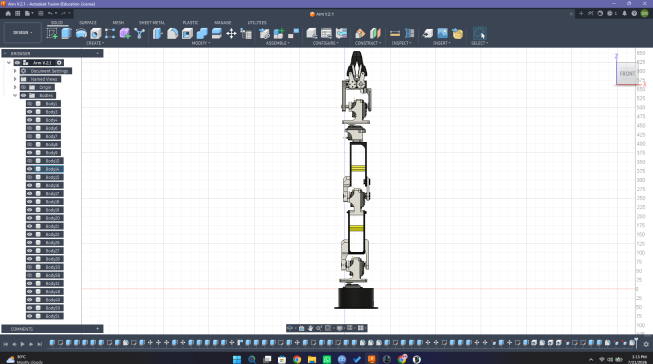The height and width of the screenshot is (364, 653).
Task: Select the Revolve tool
Action: [x=81, y=33]
